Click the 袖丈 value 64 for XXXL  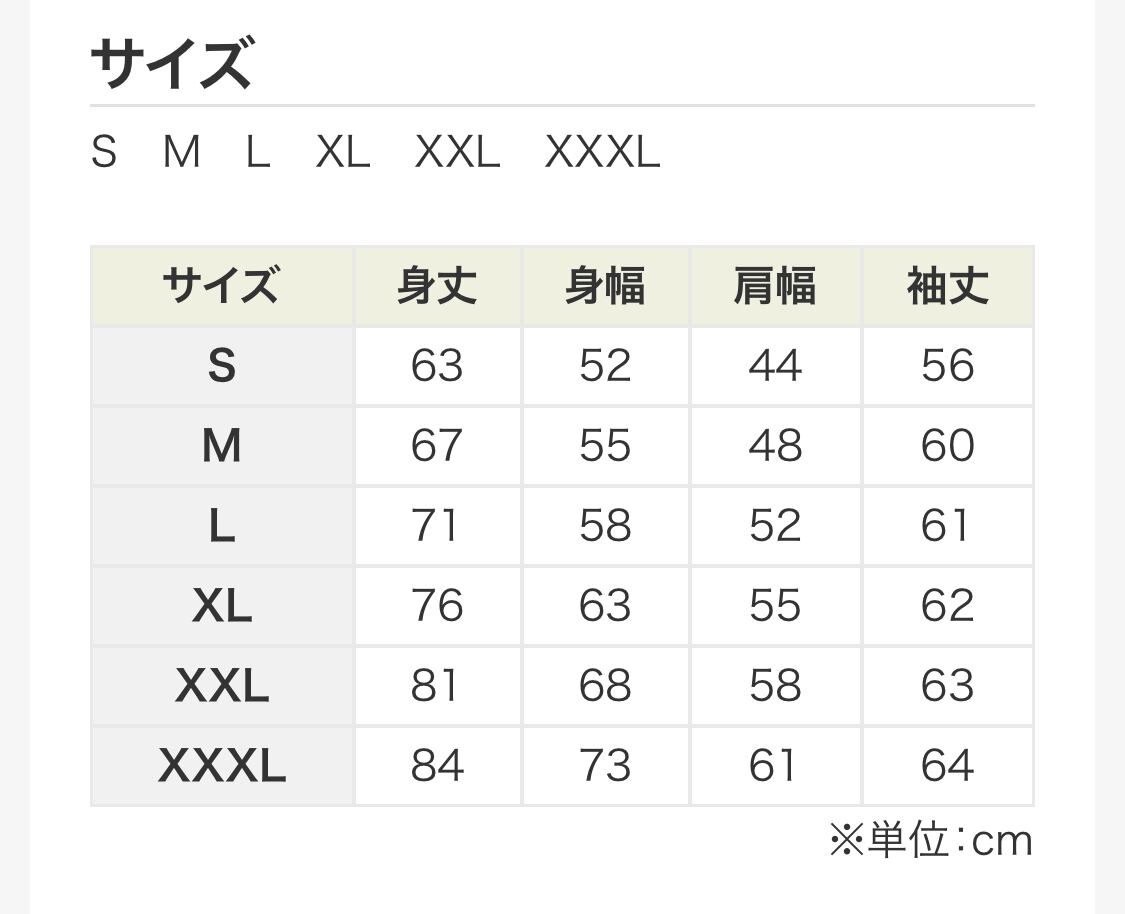coord(947,766)
